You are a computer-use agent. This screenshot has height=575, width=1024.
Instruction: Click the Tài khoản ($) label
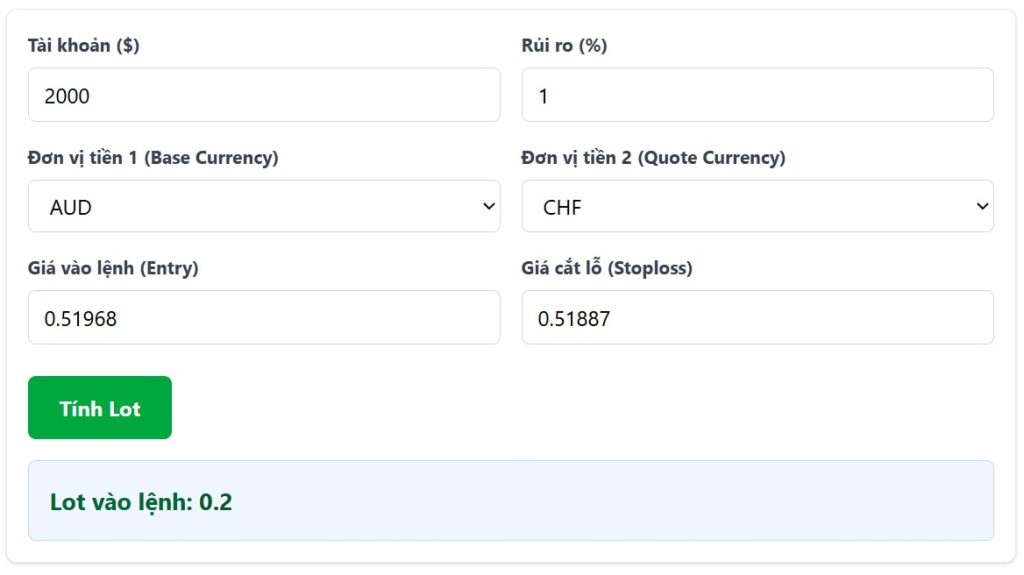click(x=84, y=45)
